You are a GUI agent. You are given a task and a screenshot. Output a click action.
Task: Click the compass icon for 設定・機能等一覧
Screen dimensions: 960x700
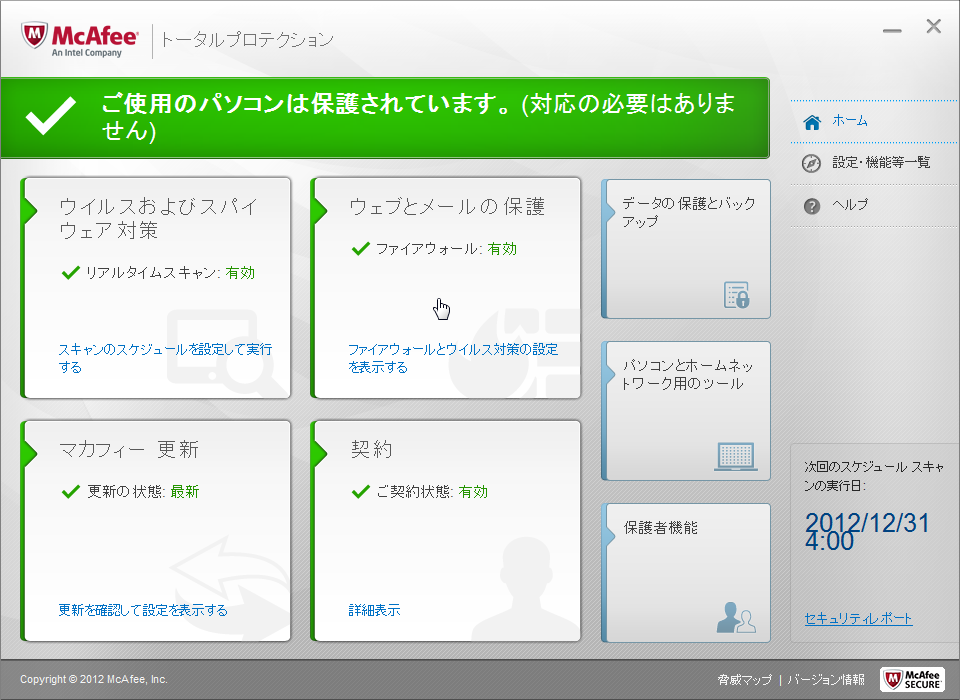[812, 163]
